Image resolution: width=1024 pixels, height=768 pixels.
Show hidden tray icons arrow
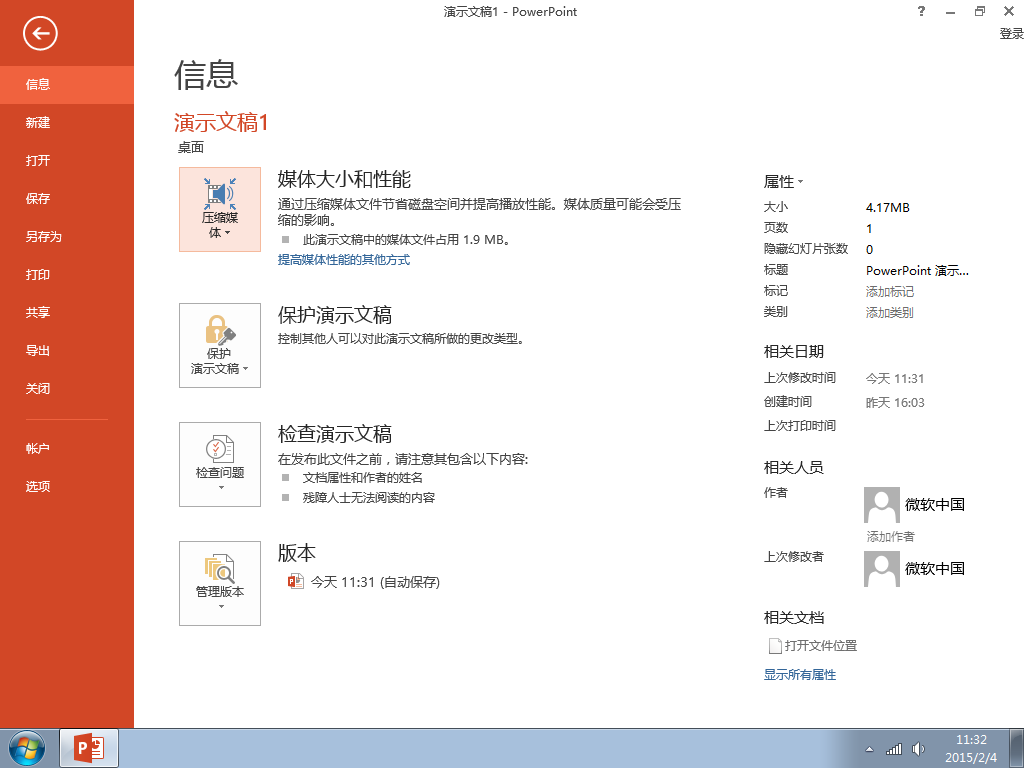[869, 749]
